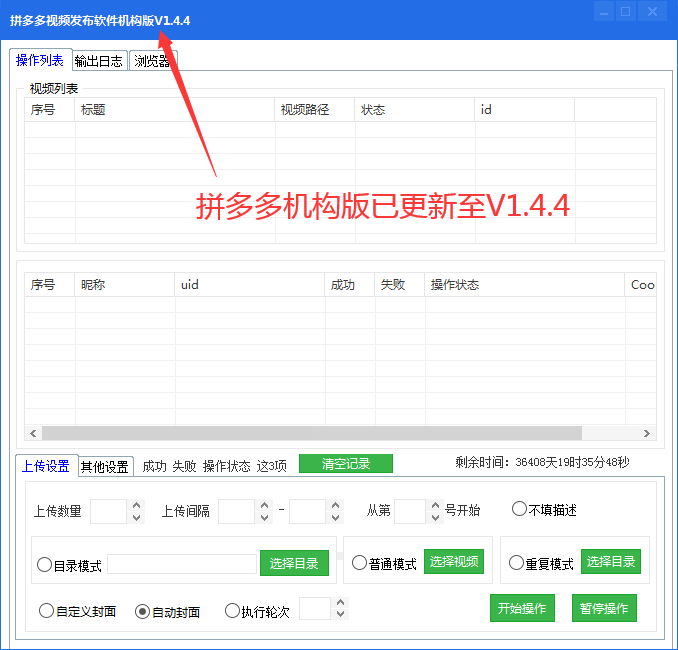Click the 清空记录 button
The width and height of the screenshot is (678, 650).
pyautogui.click(x=346, y=464)
